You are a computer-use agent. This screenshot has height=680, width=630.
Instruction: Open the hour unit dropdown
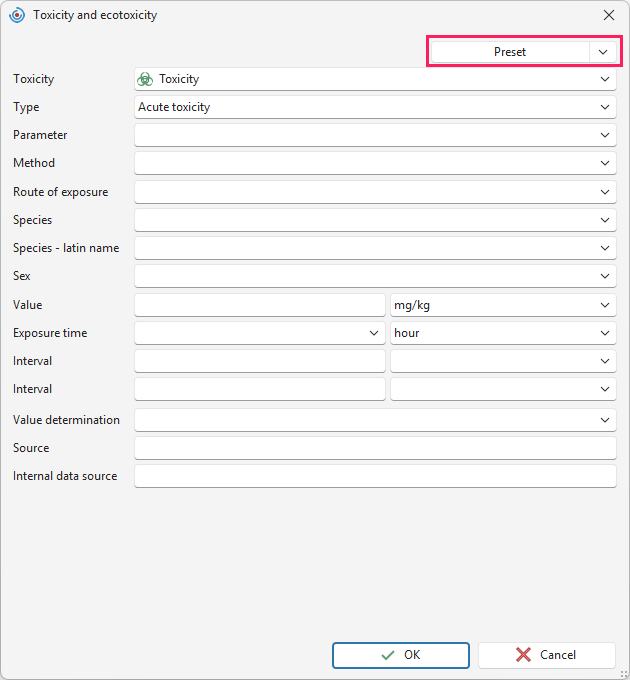click(x=503, y=333)
